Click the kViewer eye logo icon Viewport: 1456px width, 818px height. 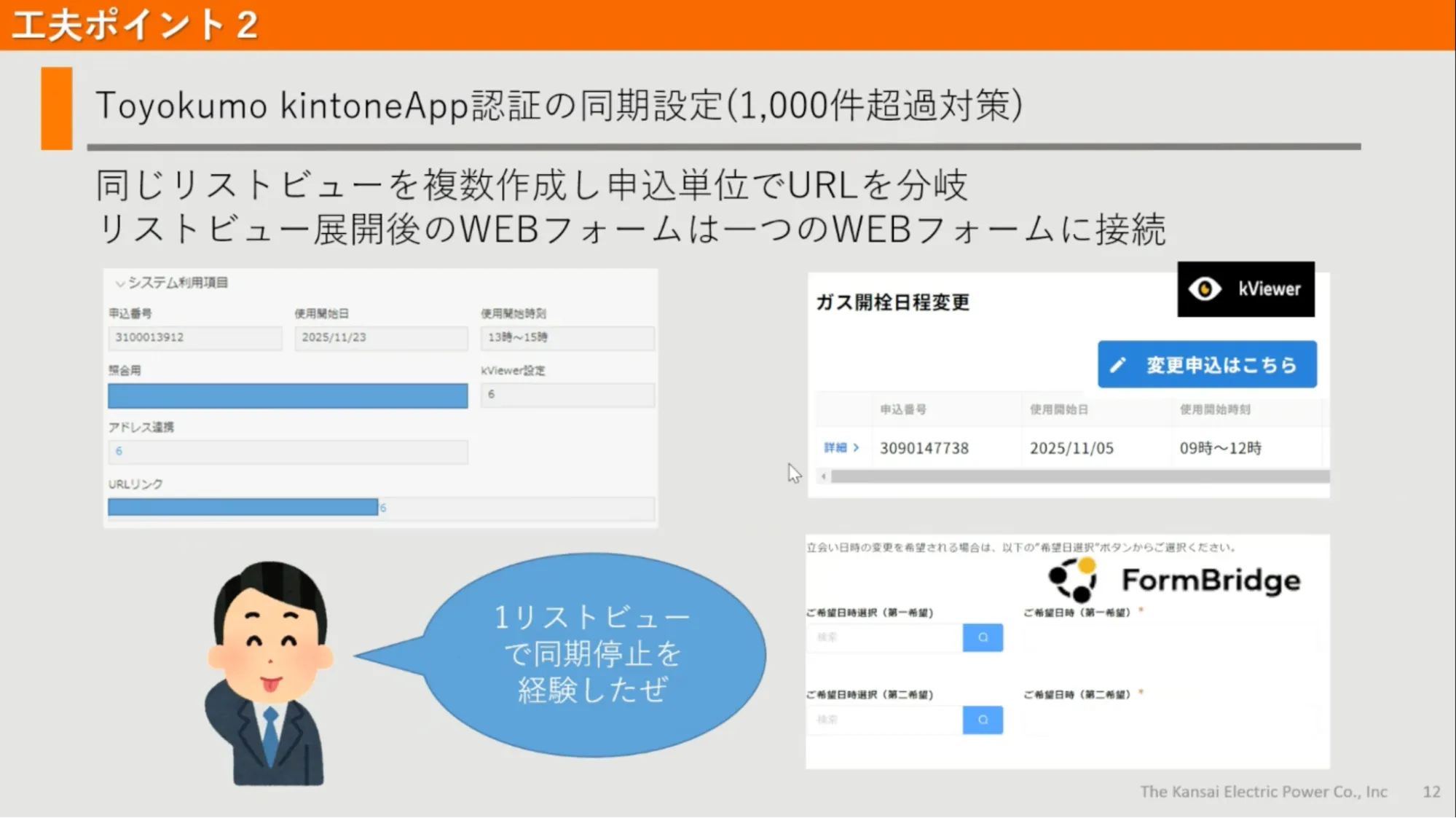pos(1205,289)
